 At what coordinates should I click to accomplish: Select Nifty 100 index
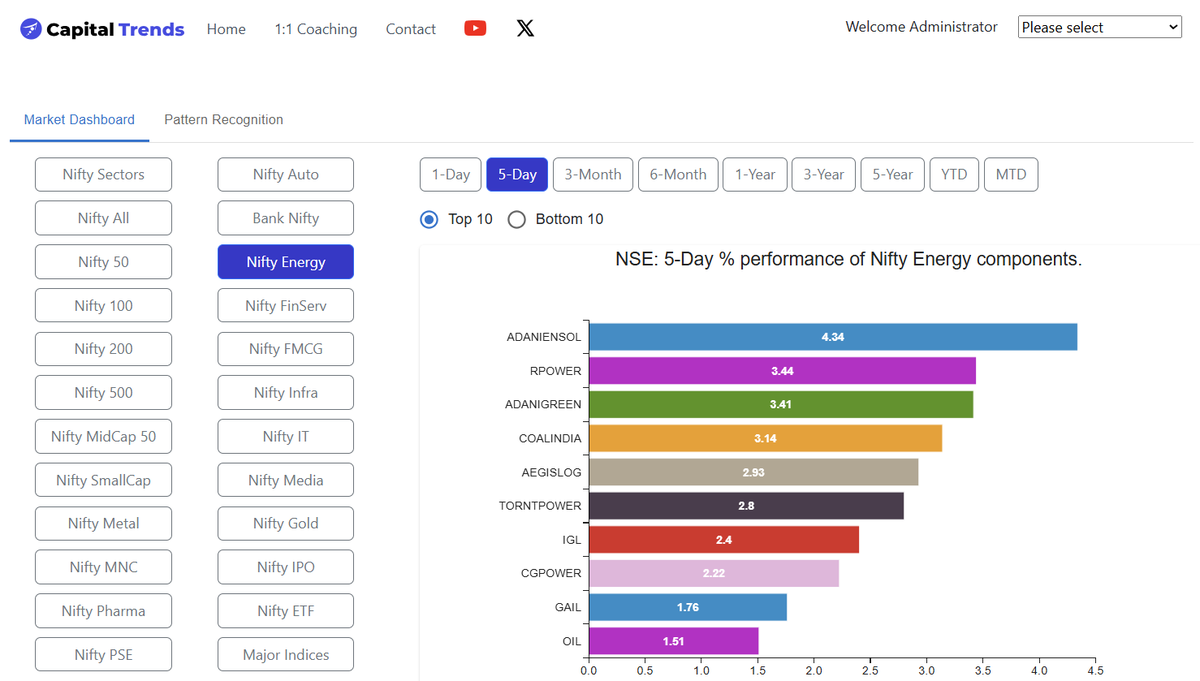[103, 305]
